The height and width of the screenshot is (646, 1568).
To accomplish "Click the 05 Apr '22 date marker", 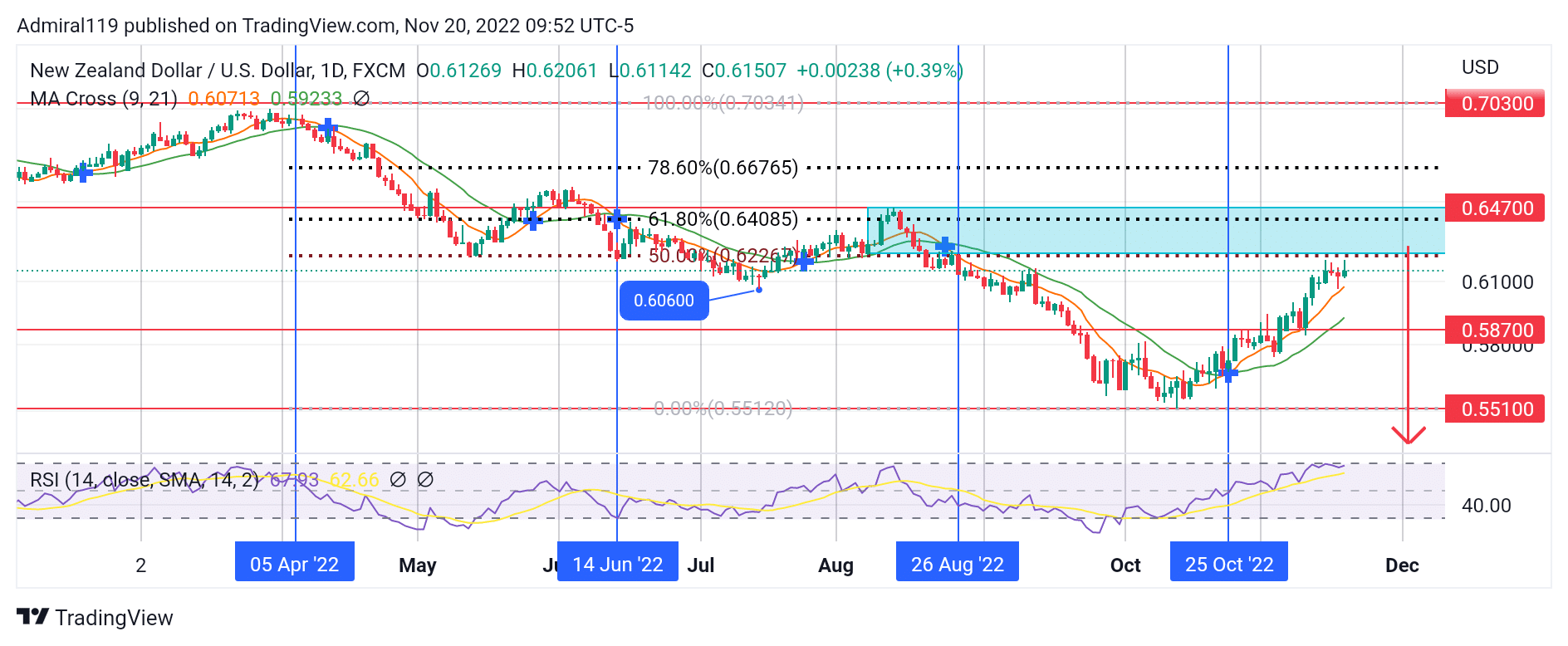I will [x=295, y=562].
